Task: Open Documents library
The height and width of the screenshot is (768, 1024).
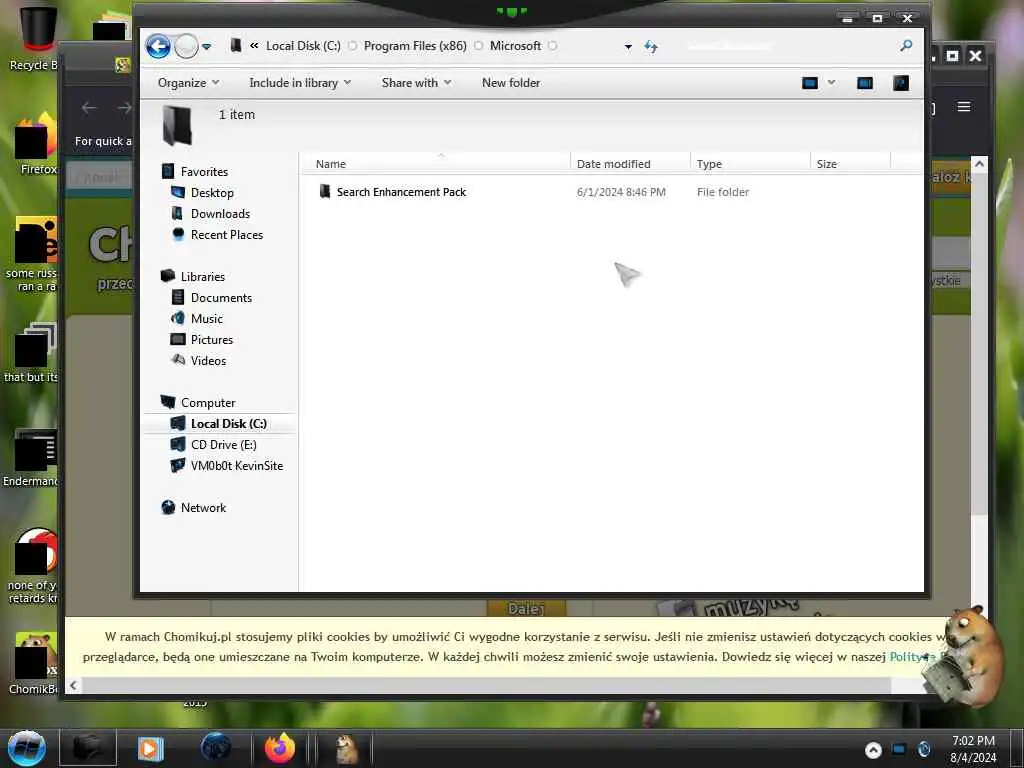Action: point(221,298)
